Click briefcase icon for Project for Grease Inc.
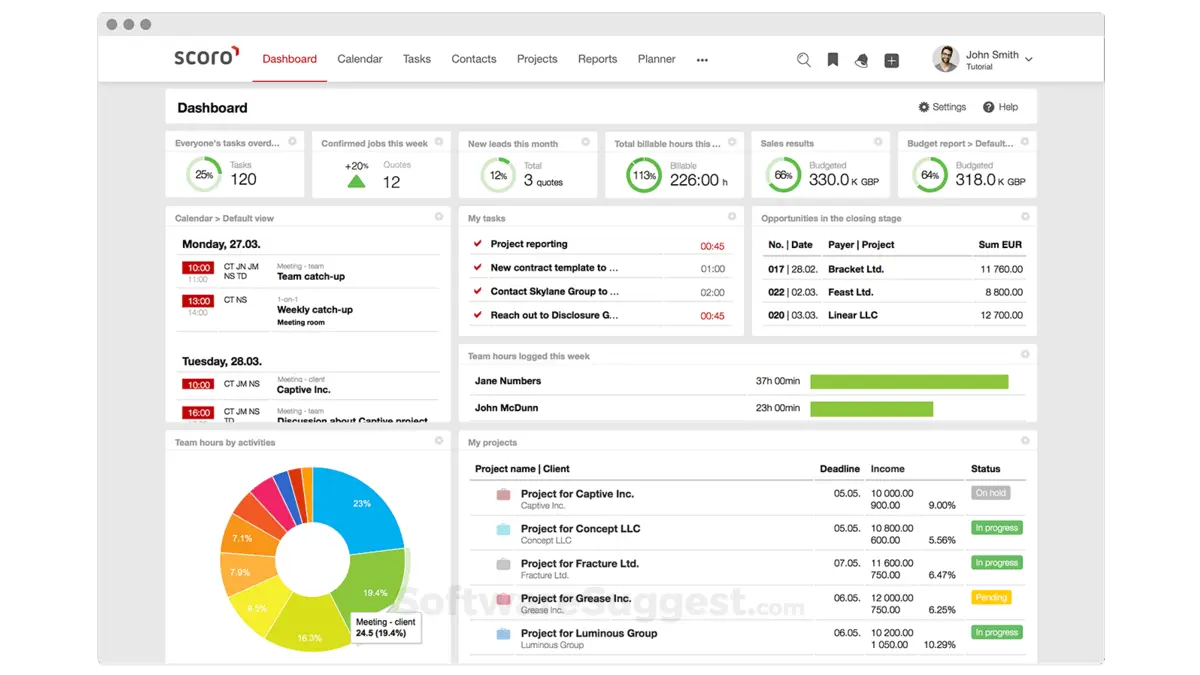The image size is (1200, 675). [x=504, y=599]
